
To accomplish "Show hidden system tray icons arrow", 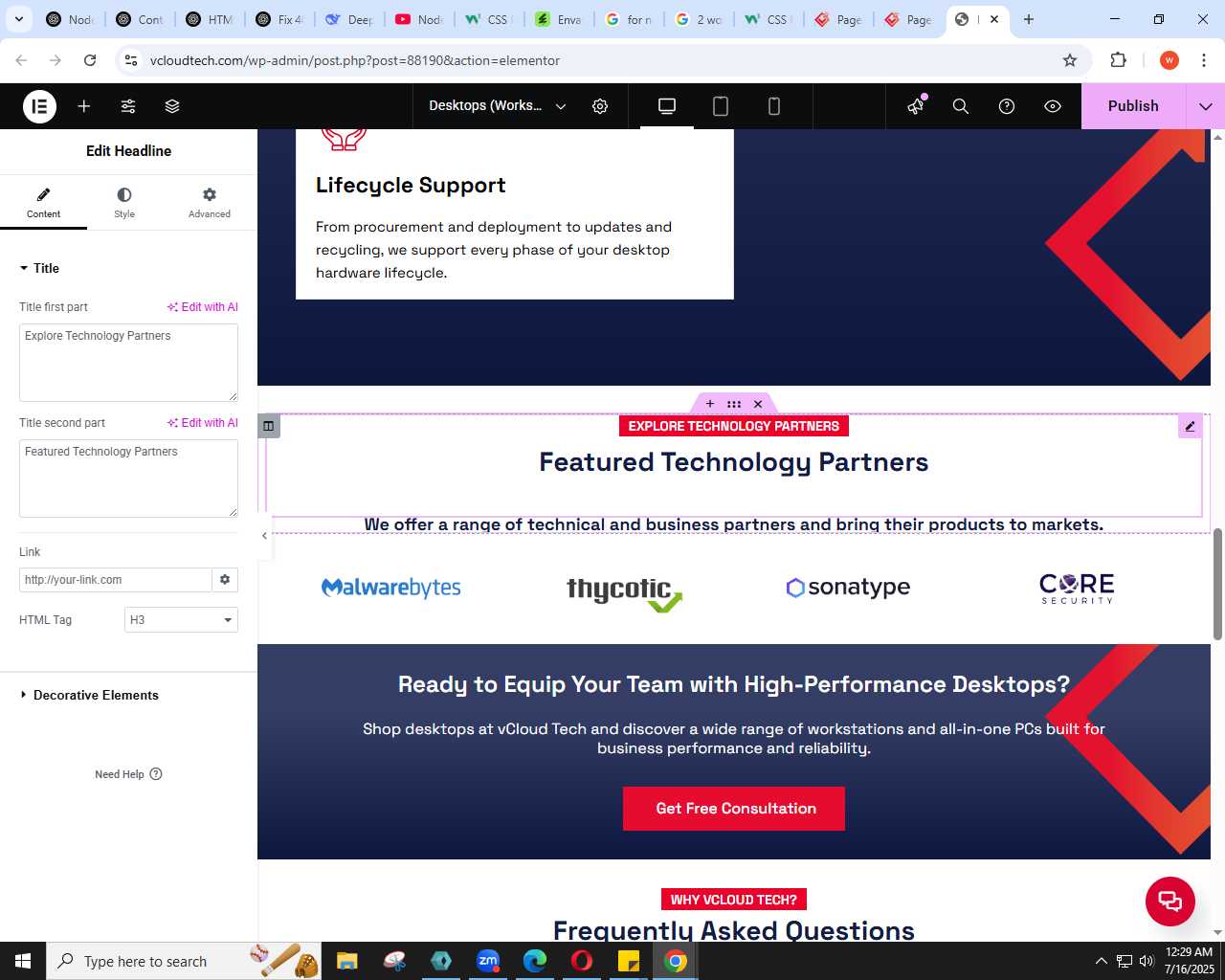I will tap(1101, 961).
